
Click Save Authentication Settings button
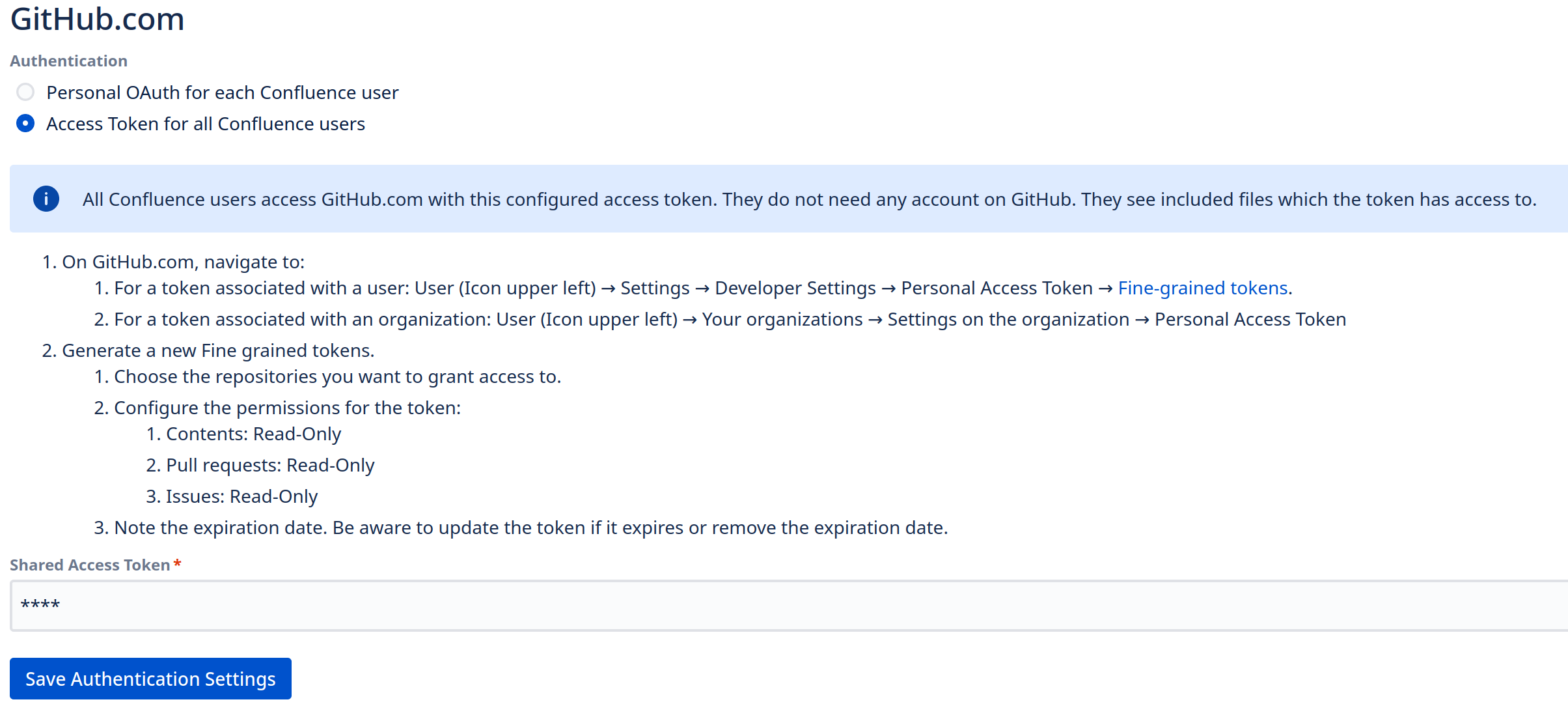point(150,679)
